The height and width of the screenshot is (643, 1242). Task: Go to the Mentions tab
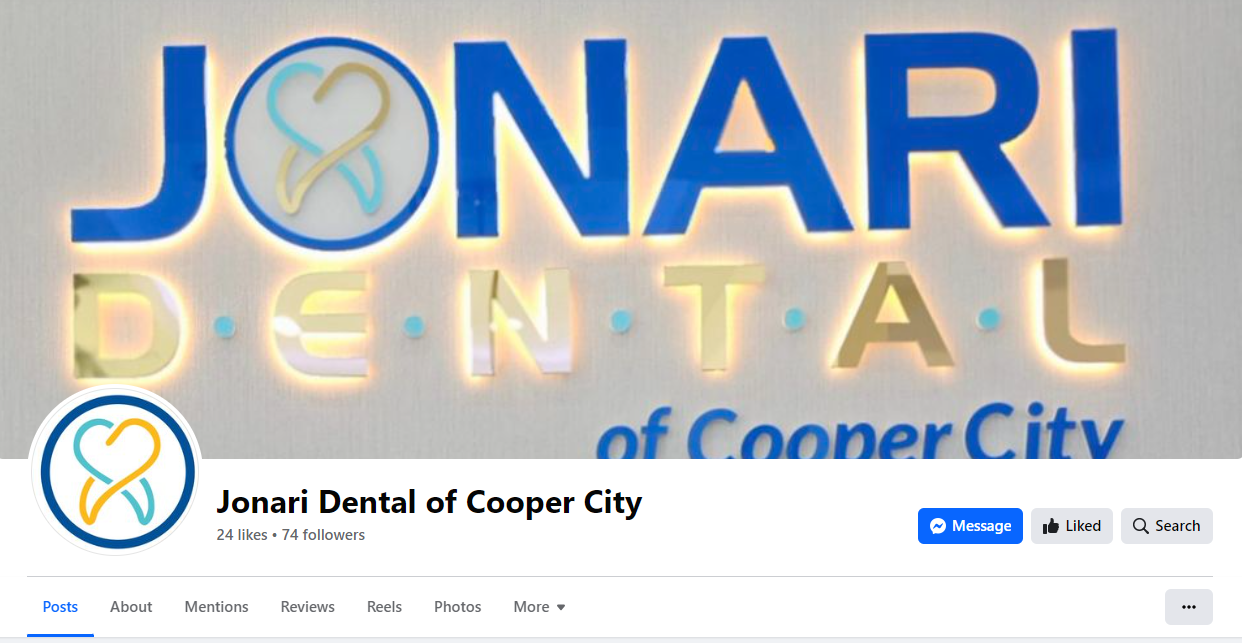pos(216,607)
